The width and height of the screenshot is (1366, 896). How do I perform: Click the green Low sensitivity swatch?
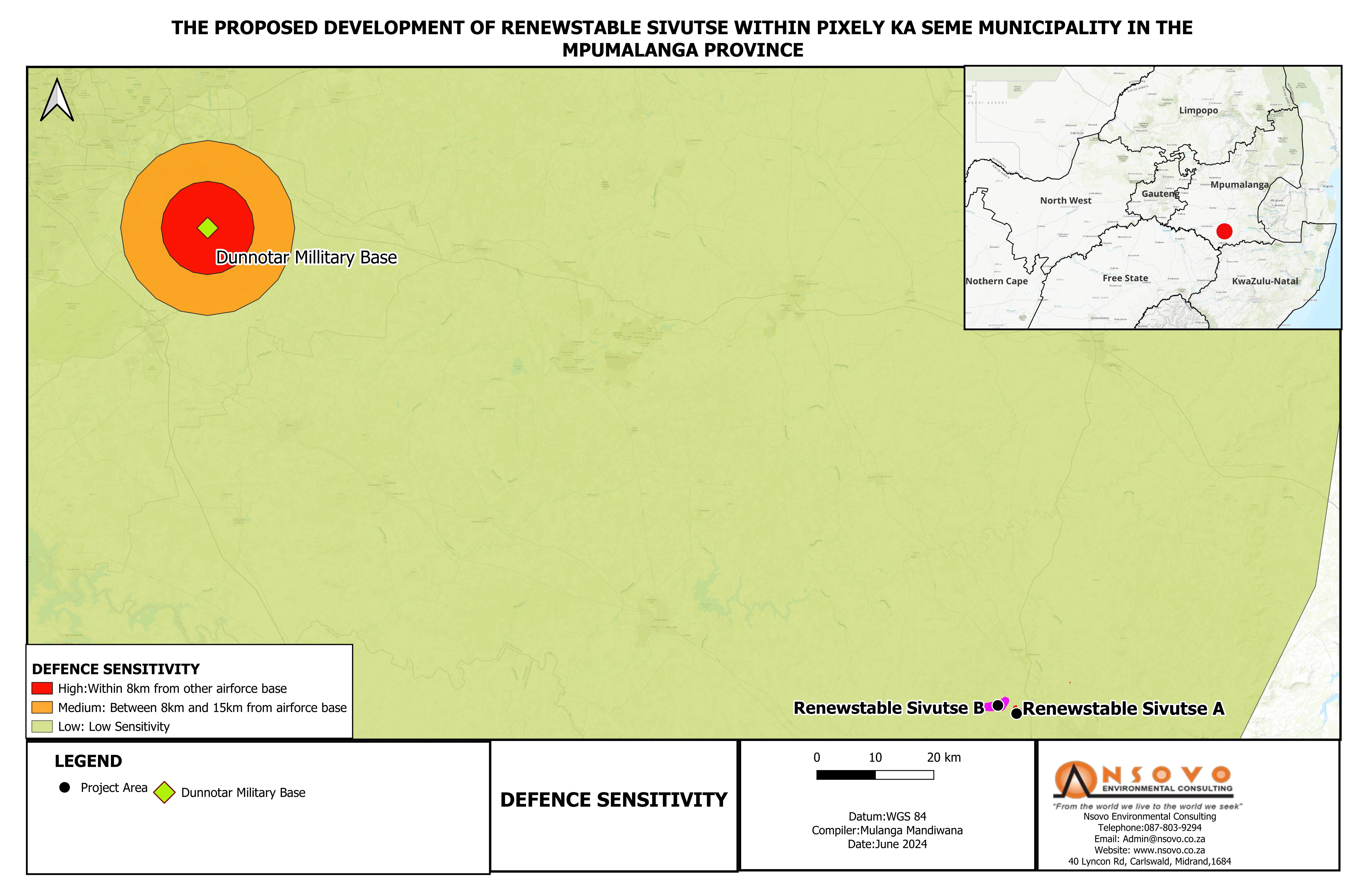pos(42,726)
